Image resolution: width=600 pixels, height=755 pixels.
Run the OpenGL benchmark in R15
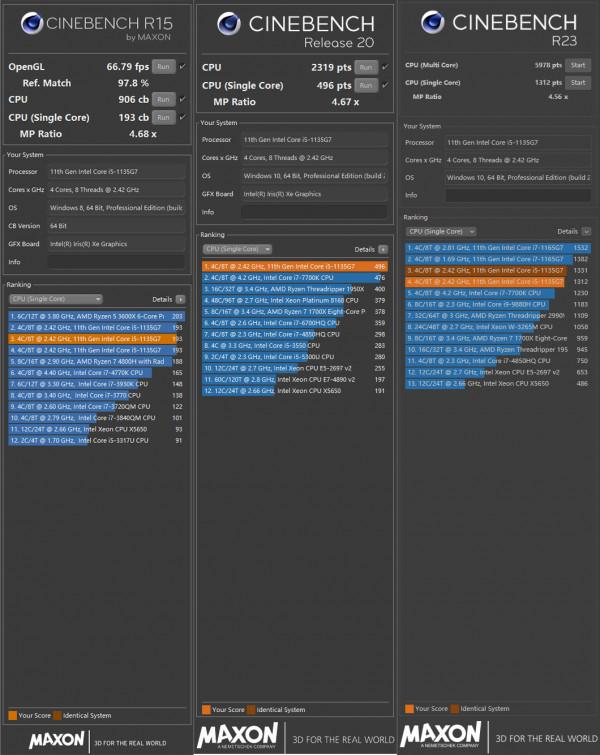[164, 66]
